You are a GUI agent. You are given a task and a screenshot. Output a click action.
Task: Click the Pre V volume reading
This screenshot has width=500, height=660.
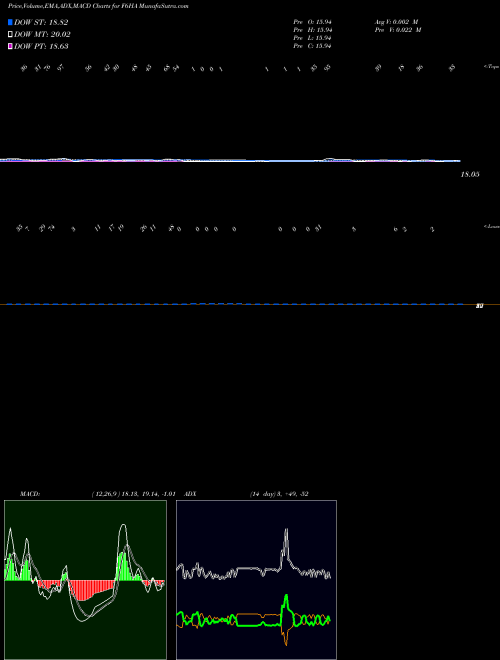click(x=398, y=30)
